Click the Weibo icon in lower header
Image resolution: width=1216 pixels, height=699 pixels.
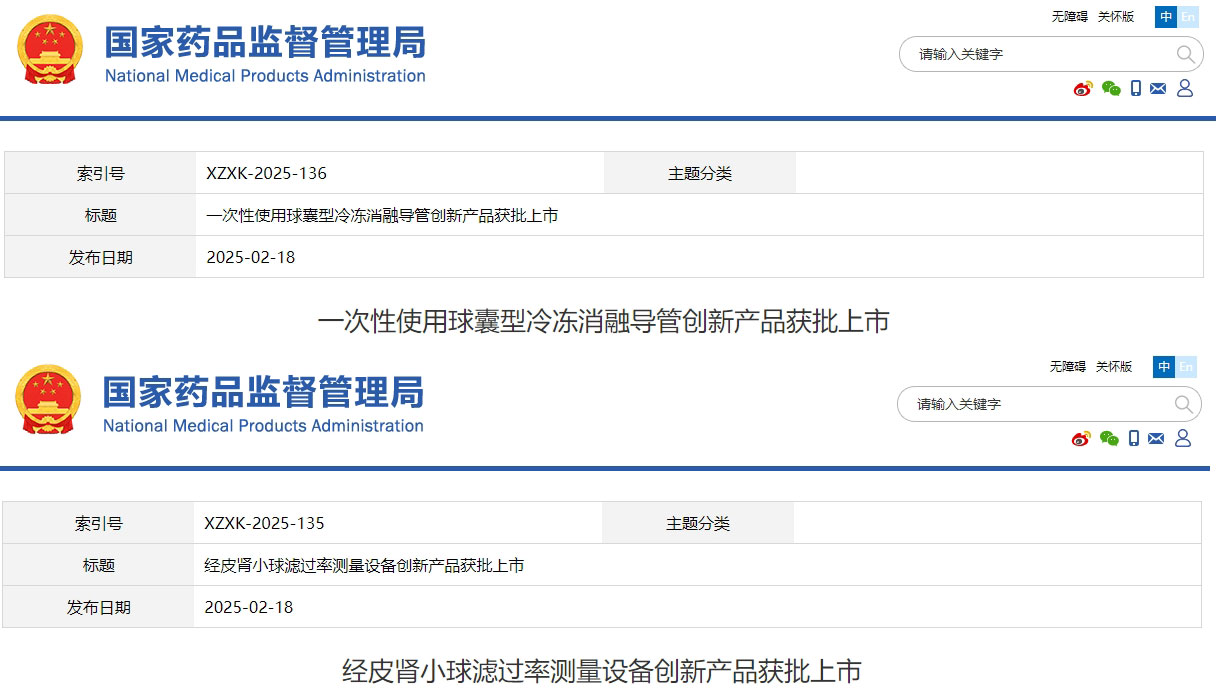click(1081, 438)
